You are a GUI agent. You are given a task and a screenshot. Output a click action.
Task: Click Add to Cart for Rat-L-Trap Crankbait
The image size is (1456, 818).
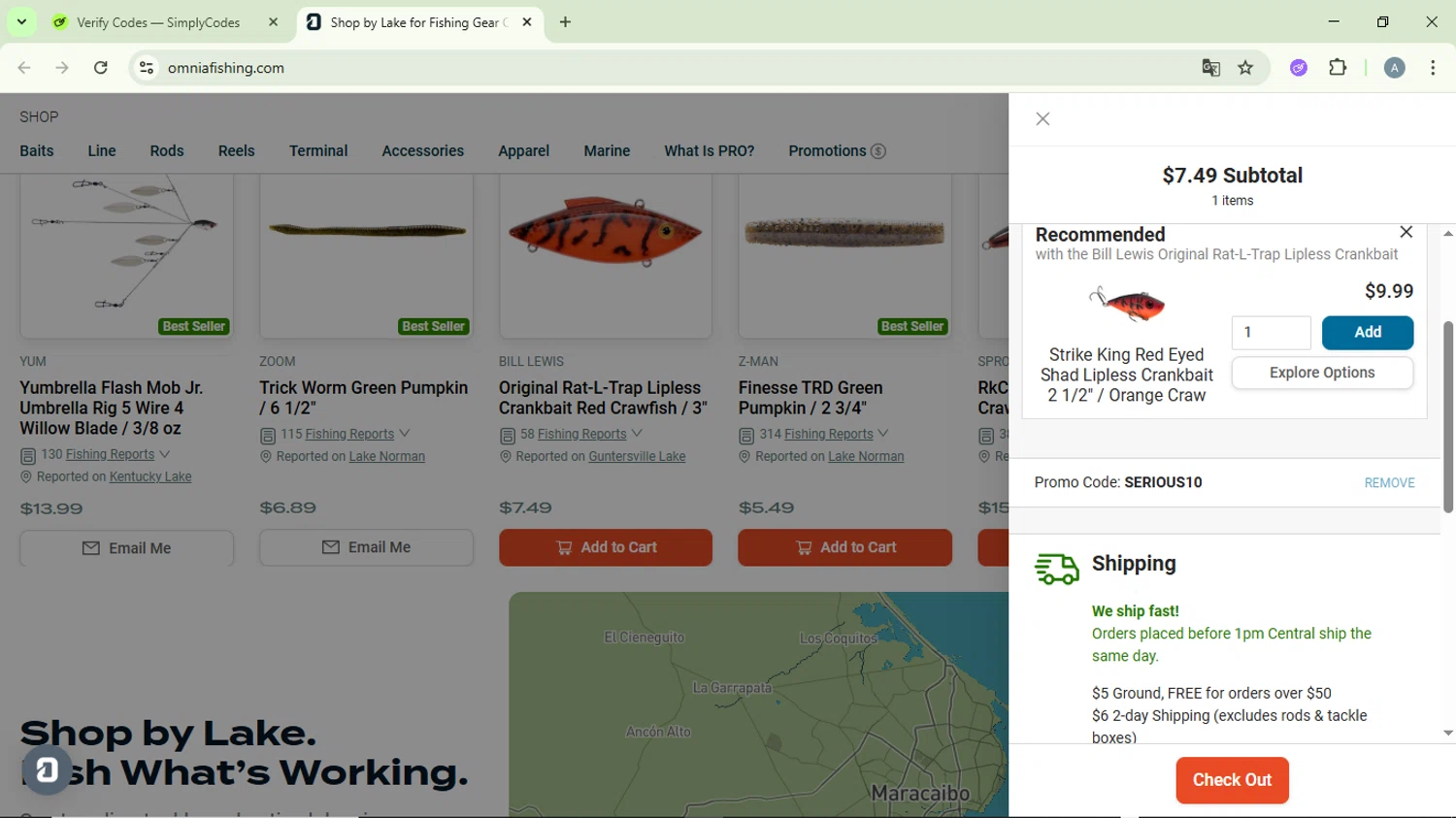pyautogui.click(x=606, y=547)
